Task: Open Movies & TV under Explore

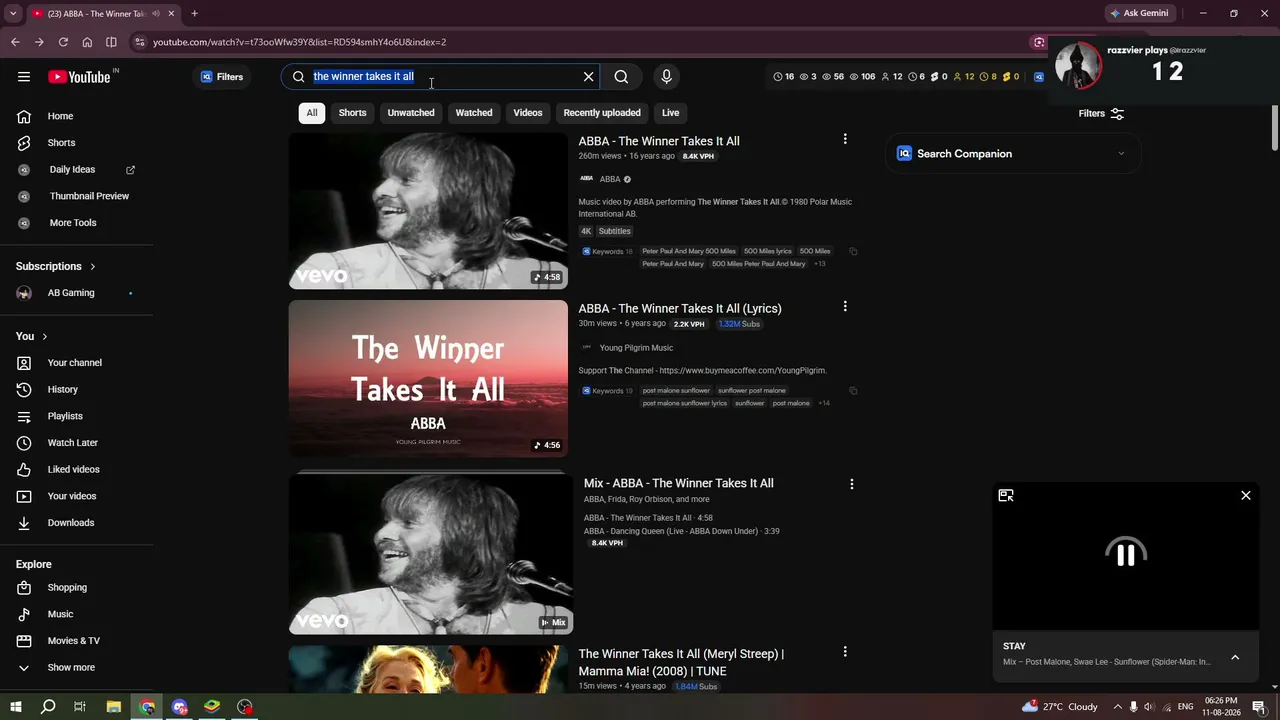Action: [x=78, y=641]
